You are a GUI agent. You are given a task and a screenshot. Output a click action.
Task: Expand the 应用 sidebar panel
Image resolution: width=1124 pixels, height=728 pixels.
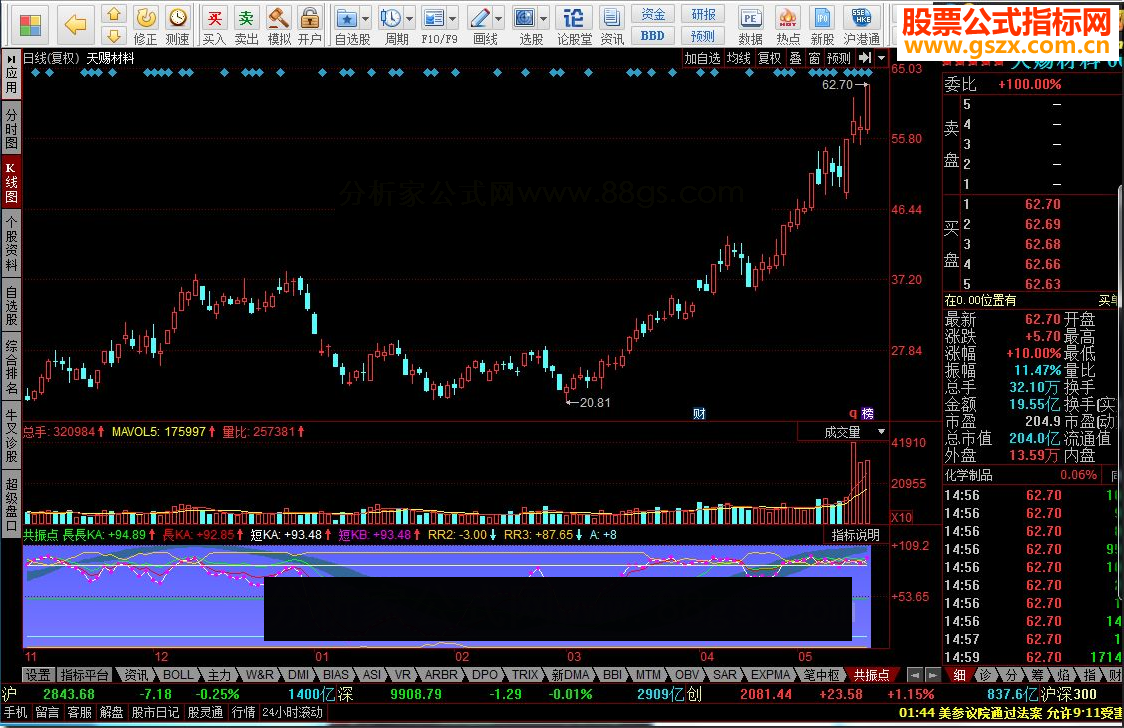click(x=11, y=75)
